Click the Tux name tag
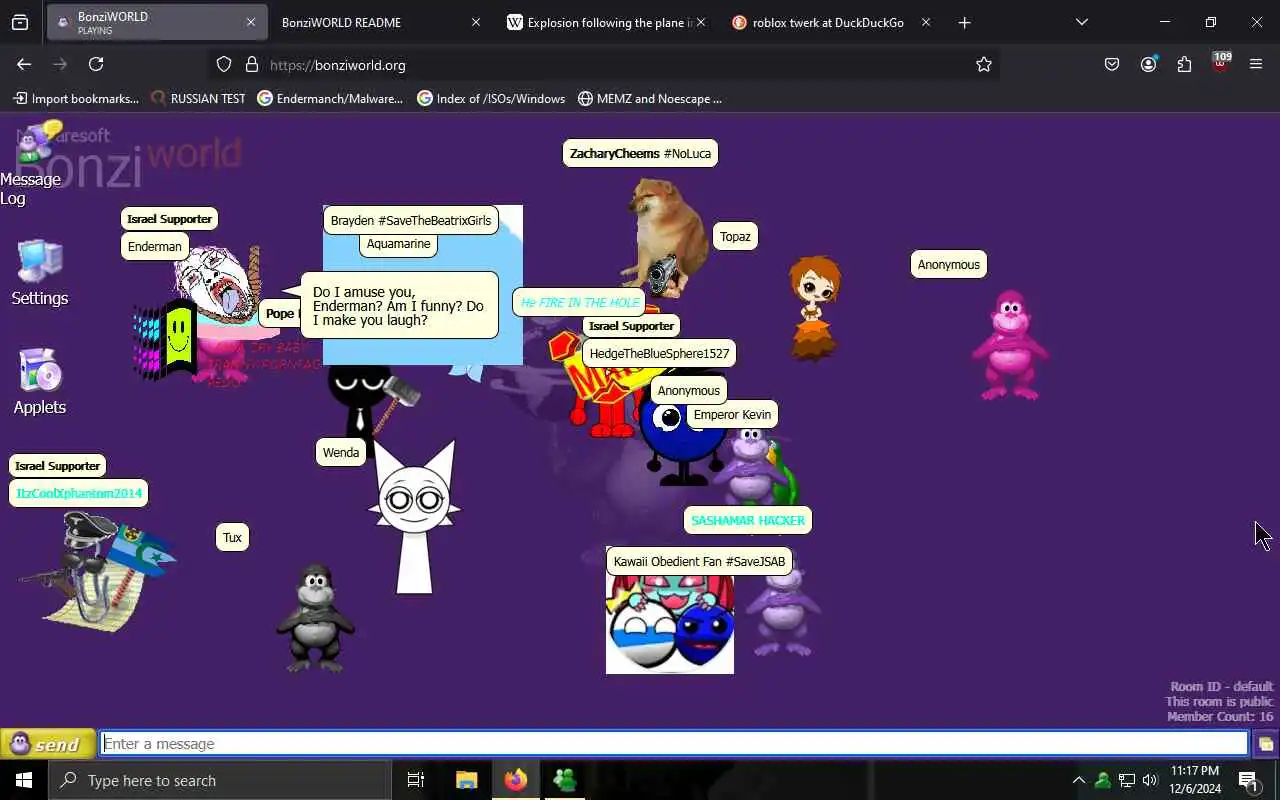This screenshot has width=1280, height=800. tap(232, 538)
